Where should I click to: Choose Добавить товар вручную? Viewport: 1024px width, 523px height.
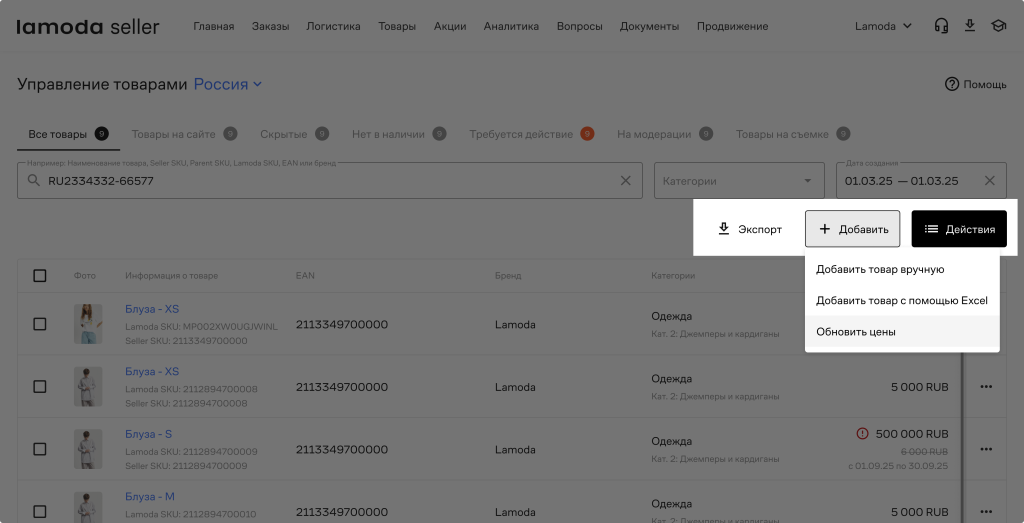[902, 269]
